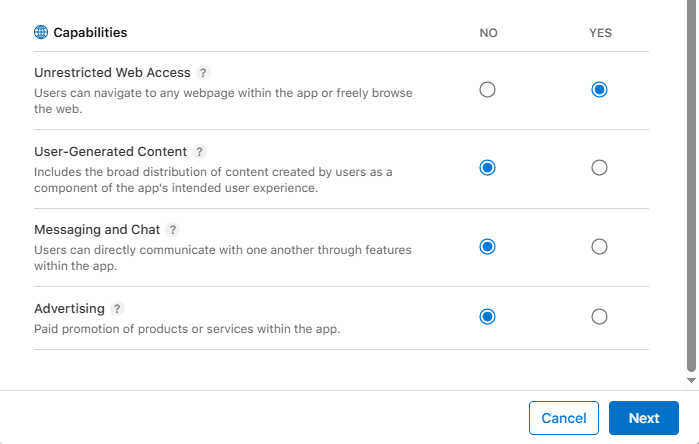
Task: Click the Cancel button
Action: tap(563, 418)
